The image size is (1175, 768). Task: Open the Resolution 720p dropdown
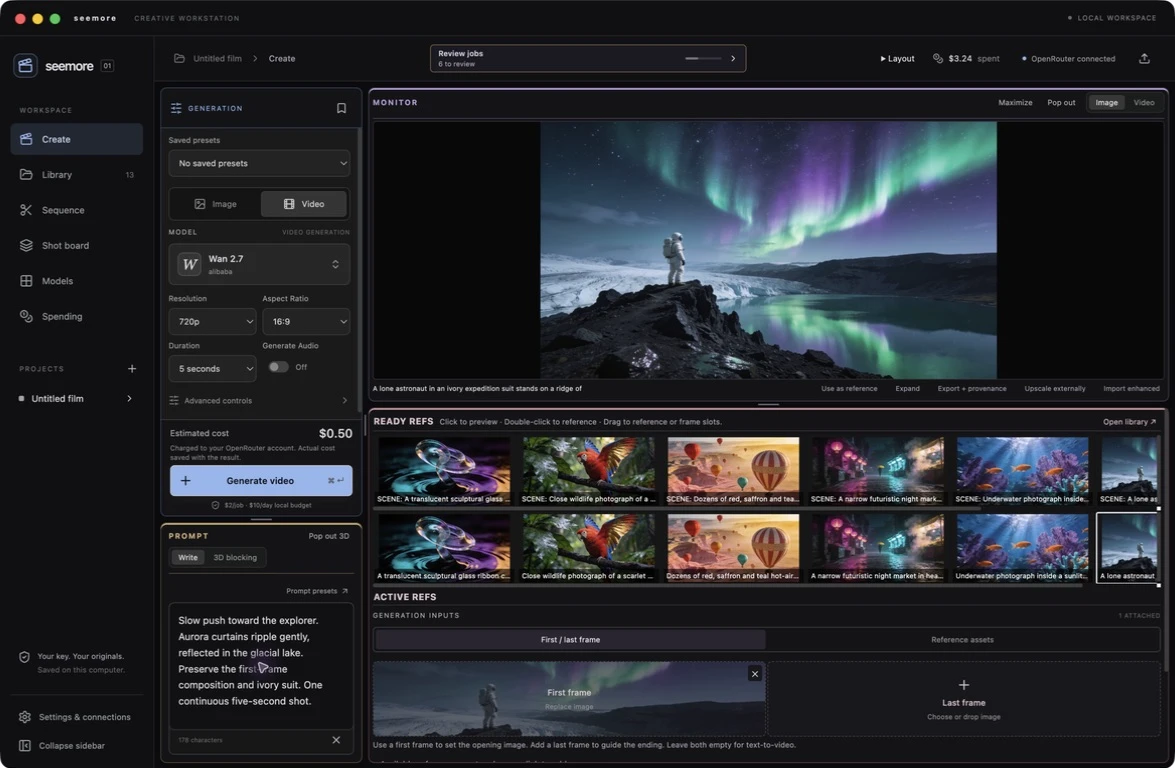(x=212, y=321)
